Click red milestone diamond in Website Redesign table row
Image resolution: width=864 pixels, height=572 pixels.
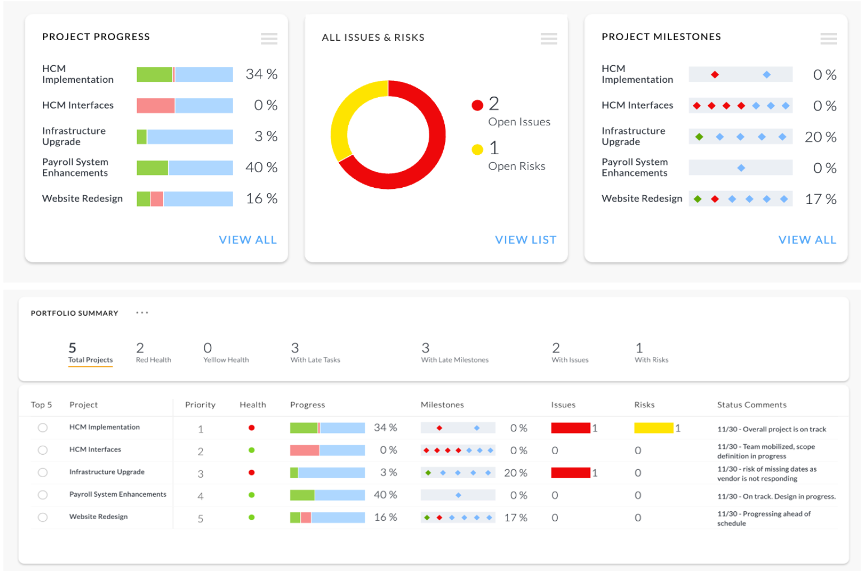click(439, 517)
